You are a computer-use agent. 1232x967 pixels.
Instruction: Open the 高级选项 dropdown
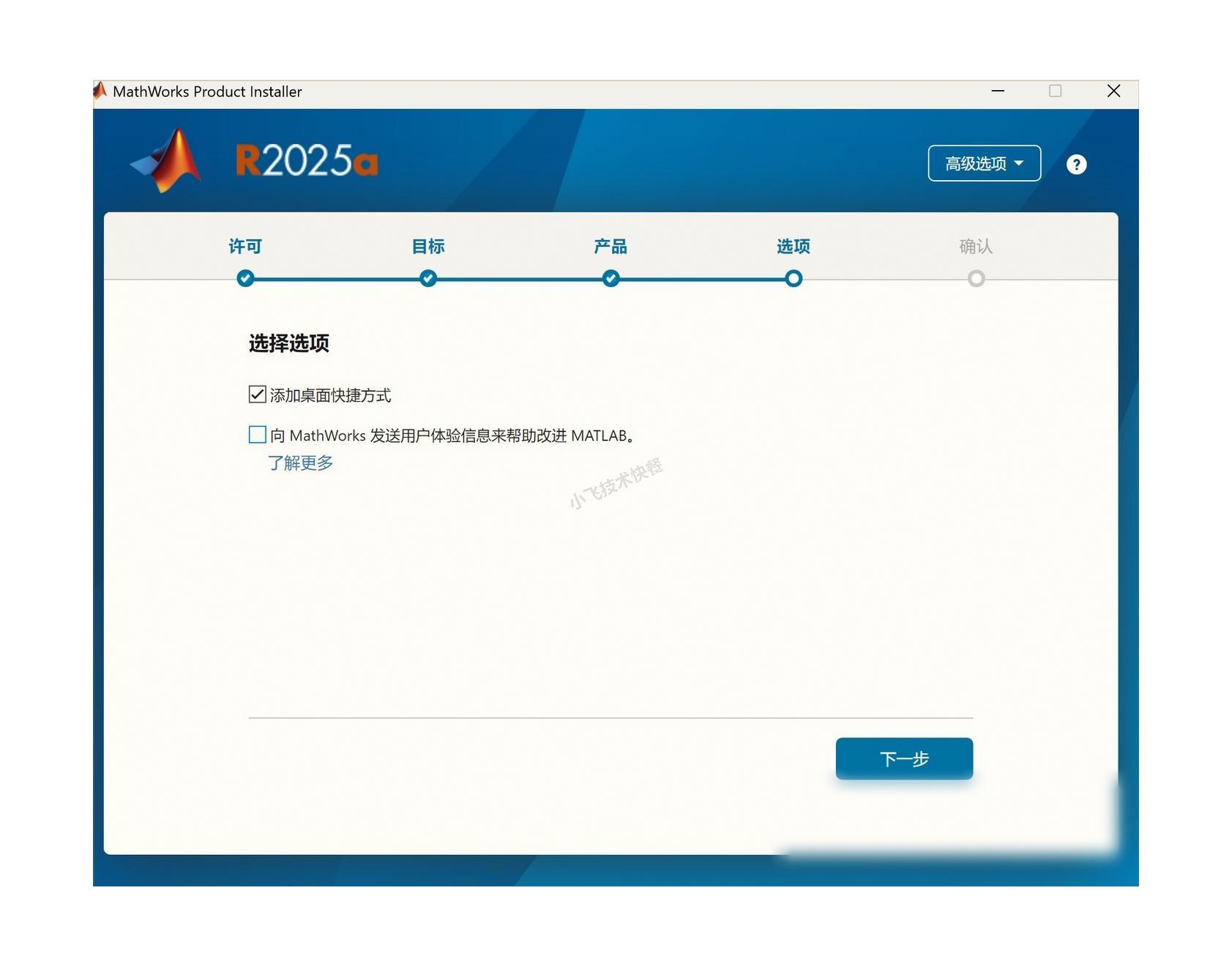pyautogui.click(x=984, y=163)
